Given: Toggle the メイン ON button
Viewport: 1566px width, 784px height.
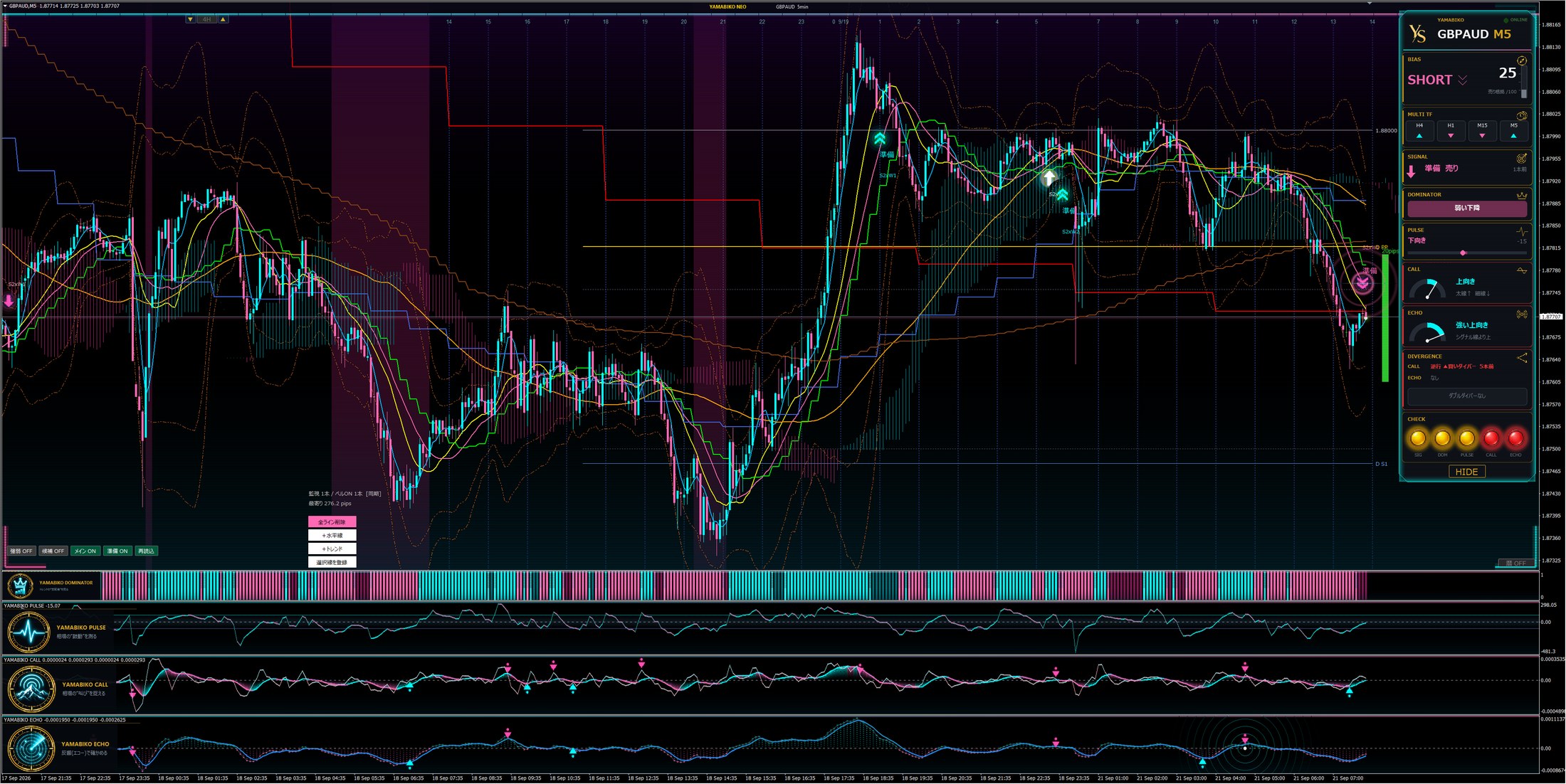Looking at the screenshot, I should coord(85,551).
